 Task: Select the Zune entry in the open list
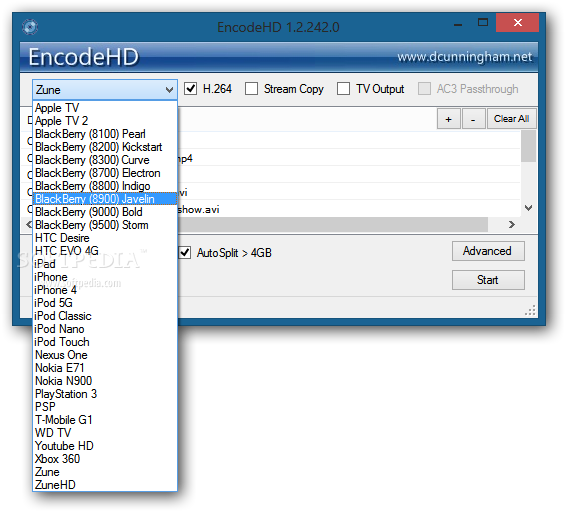pos(105,472)
